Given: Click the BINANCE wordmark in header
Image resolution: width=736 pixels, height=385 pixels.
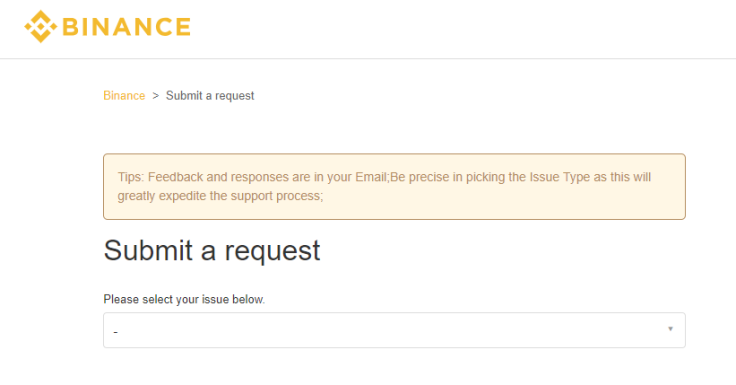Looking at the screenshot, I should (126, 27).
